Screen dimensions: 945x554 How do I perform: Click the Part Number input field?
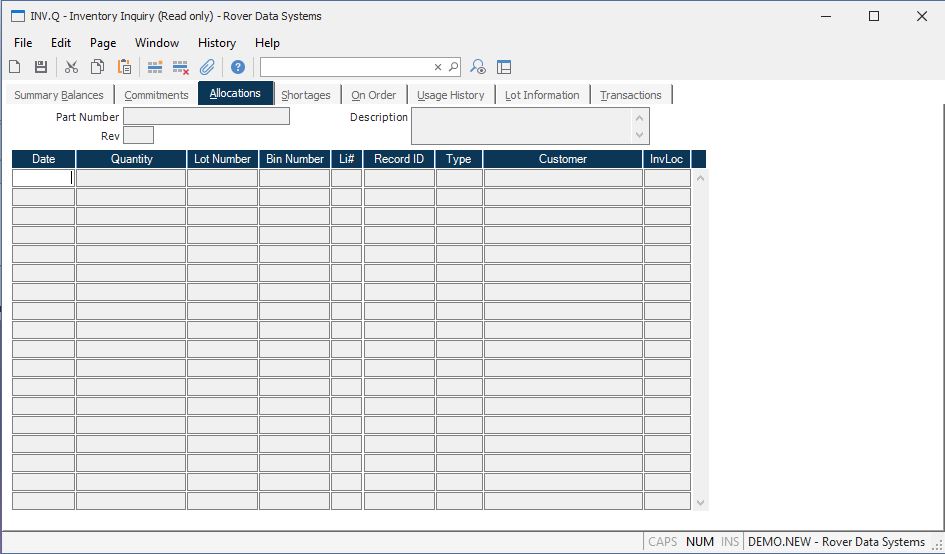[x=206, y=117]
